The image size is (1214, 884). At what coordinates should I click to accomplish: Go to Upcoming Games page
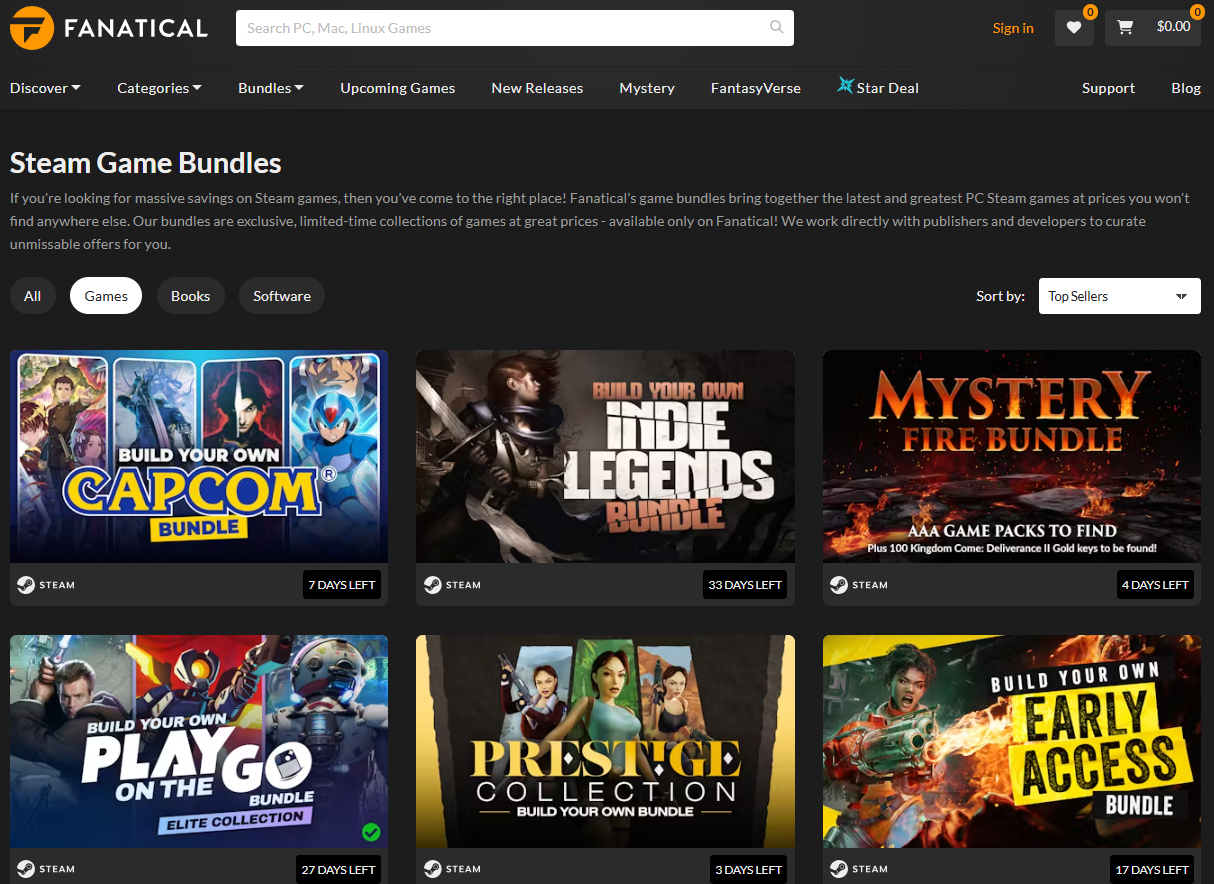pos(397,88)
